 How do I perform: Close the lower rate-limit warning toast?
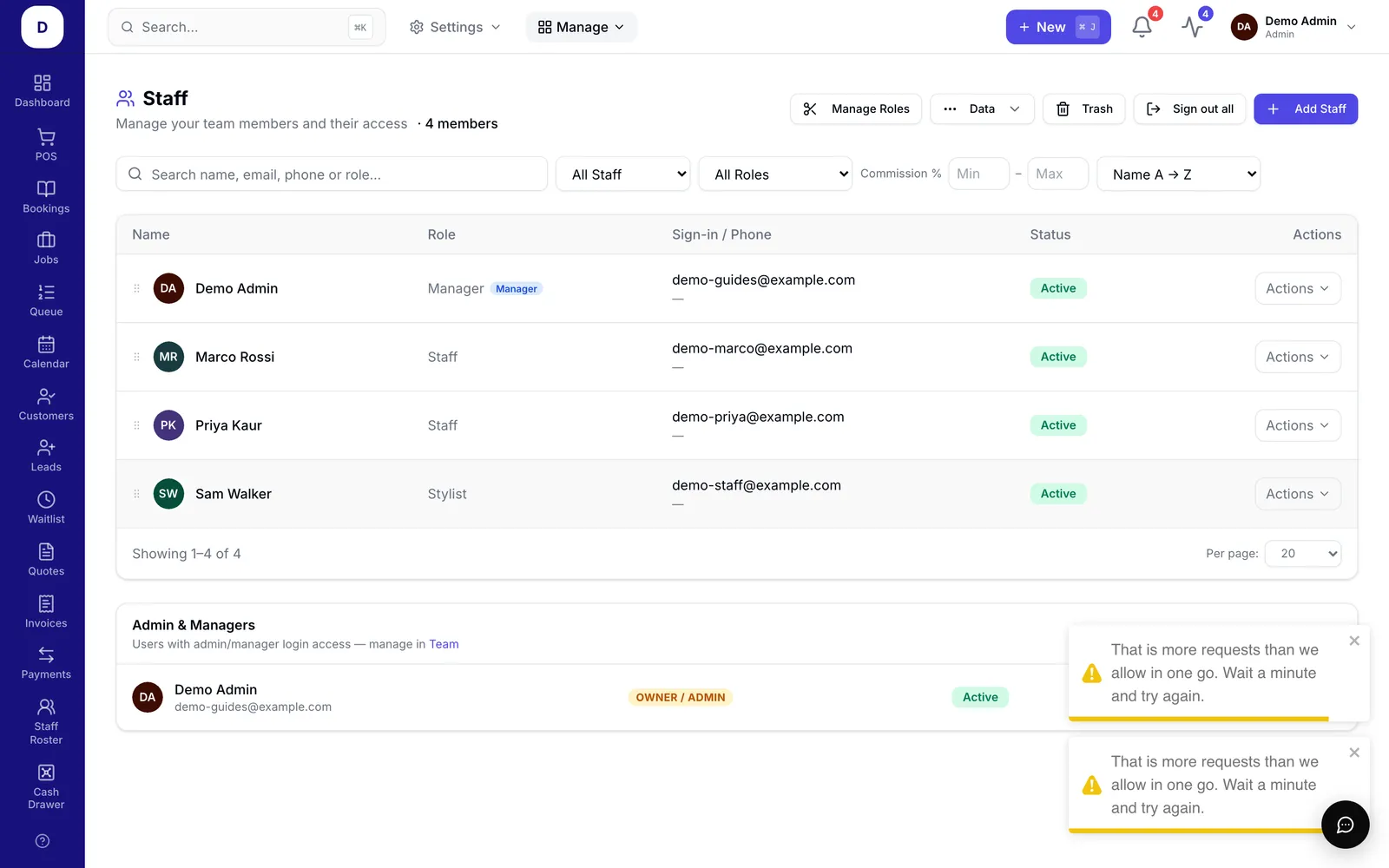[x=1354, y=753]
